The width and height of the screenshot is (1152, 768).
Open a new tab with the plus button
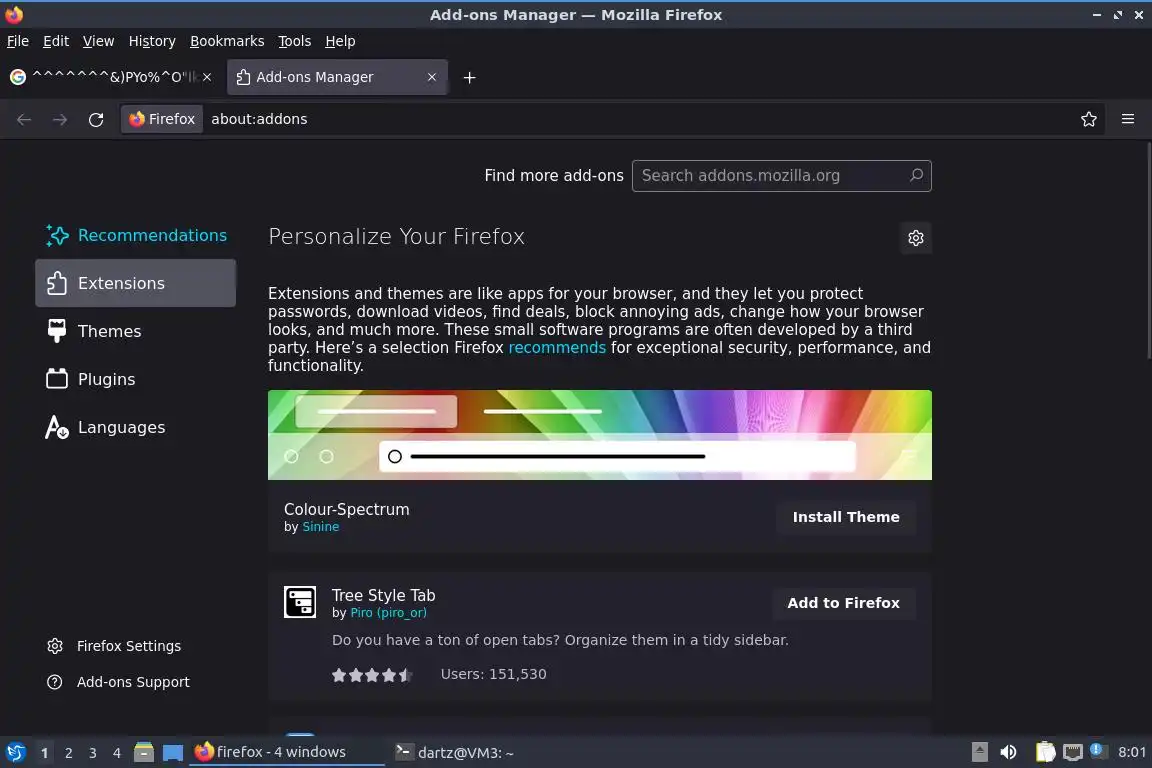[469, 77]
